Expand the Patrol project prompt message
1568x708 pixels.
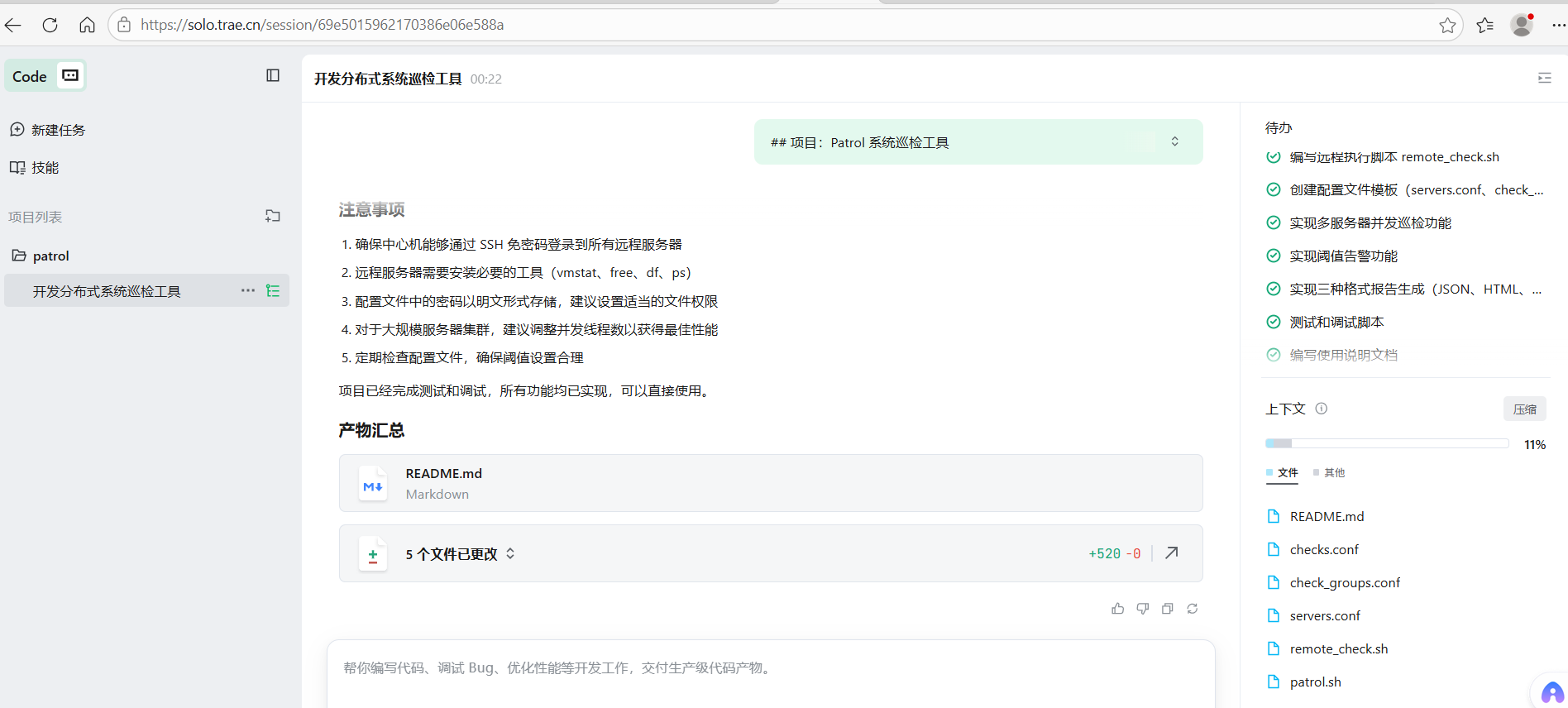point(1174,141)
